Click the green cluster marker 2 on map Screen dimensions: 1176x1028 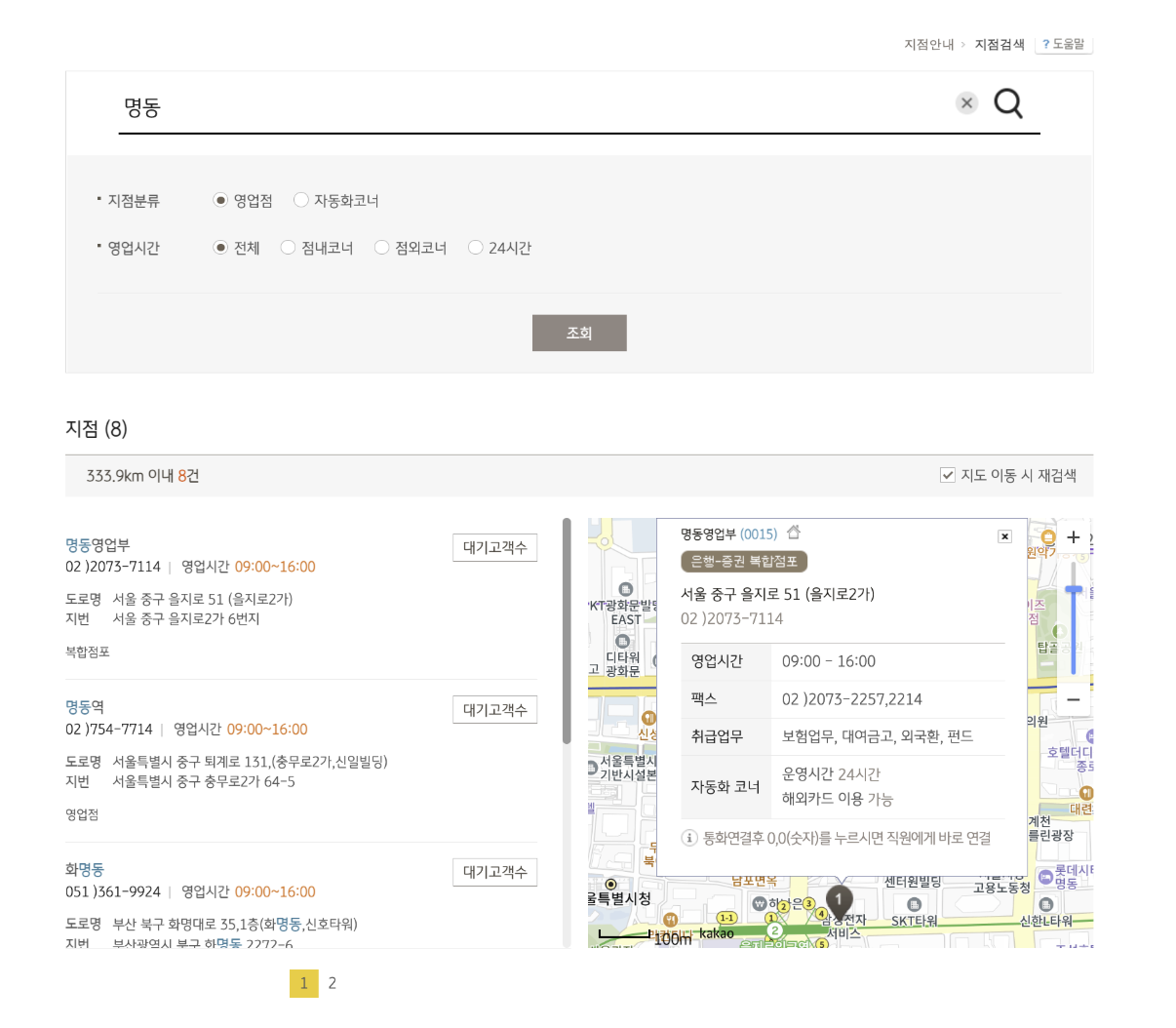pyautogui.click(x=773, y=931)
